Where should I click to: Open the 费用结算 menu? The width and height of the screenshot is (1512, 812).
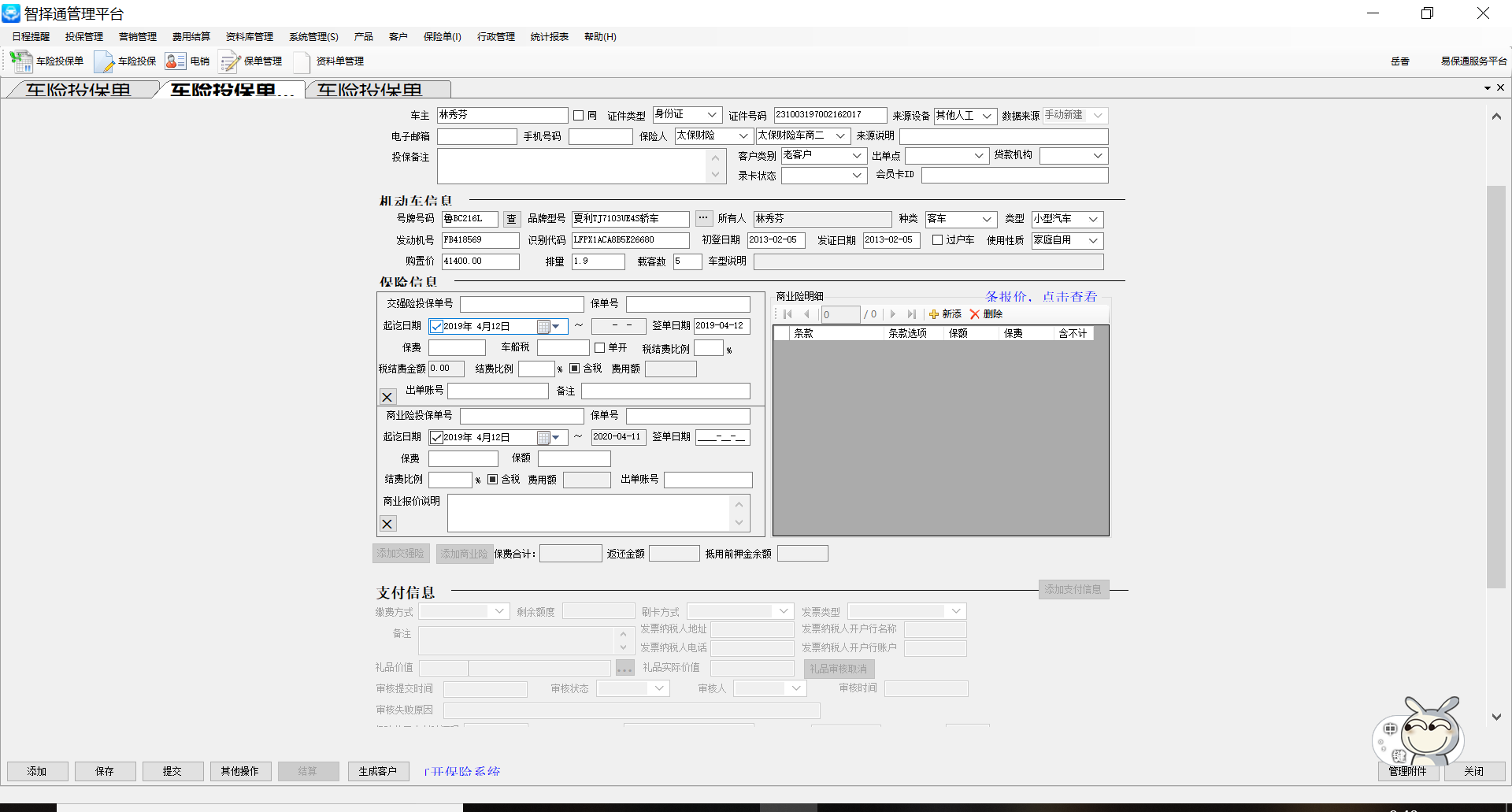click(191, 37)
